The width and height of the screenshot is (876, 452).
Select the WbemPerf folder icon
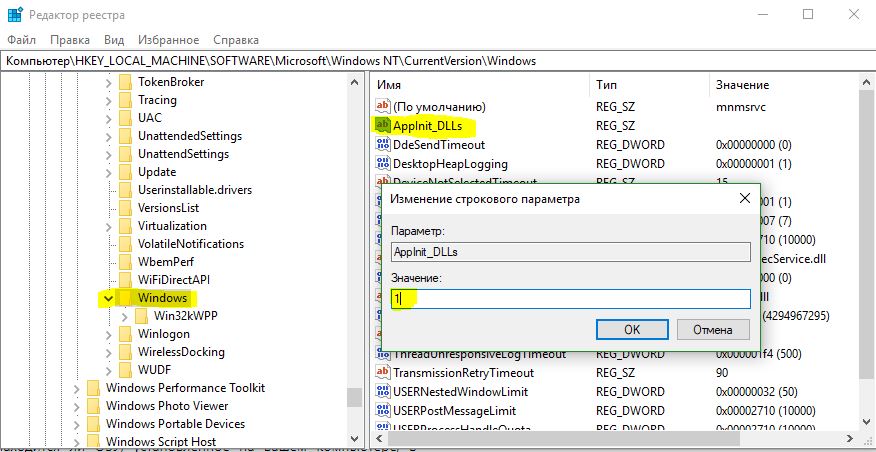click(x=126, y=262)
